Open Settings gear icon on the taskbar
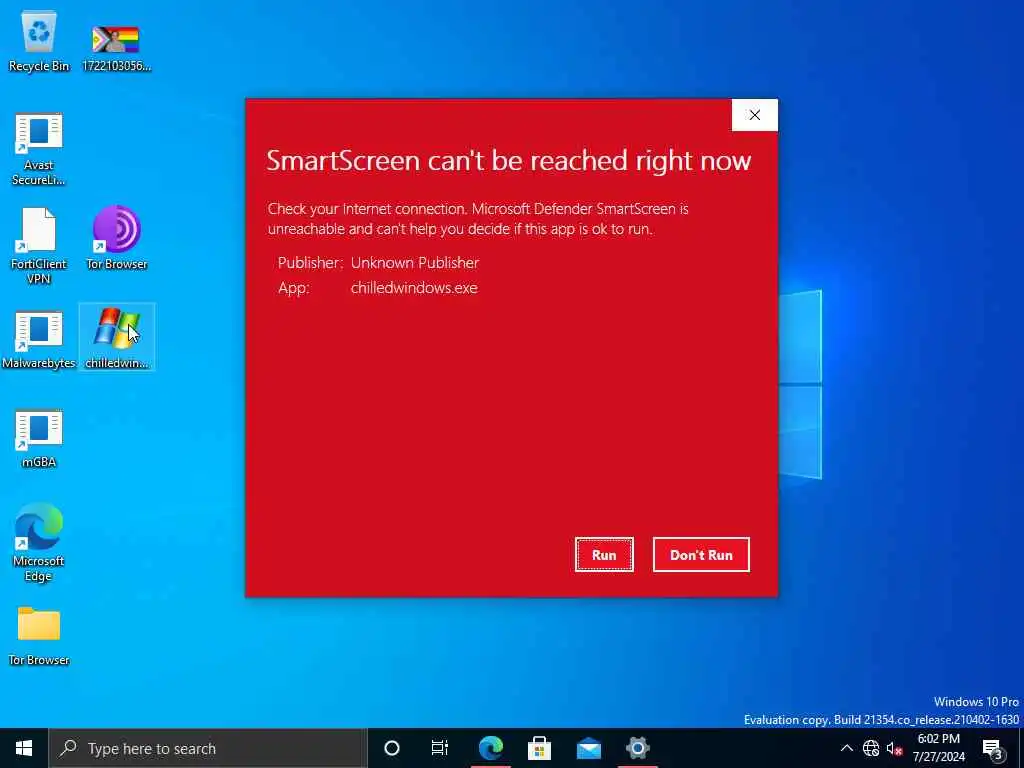1024x768 pixels. pyautogui.click(x=637, y=748)
